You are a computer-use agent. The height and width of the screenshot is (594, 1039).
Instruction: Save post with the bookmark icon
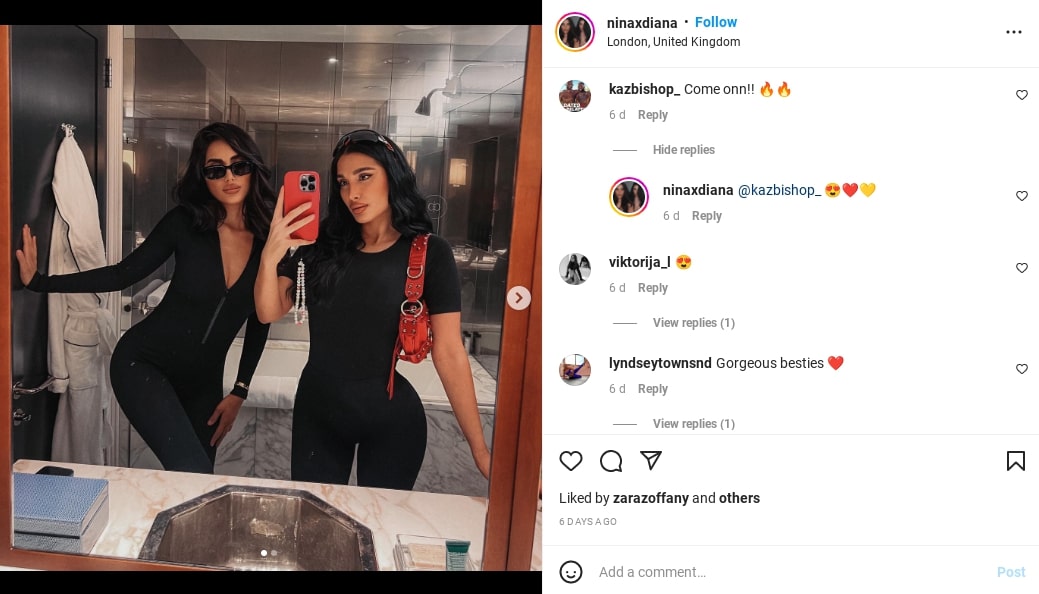click(x=1016, y=461)
